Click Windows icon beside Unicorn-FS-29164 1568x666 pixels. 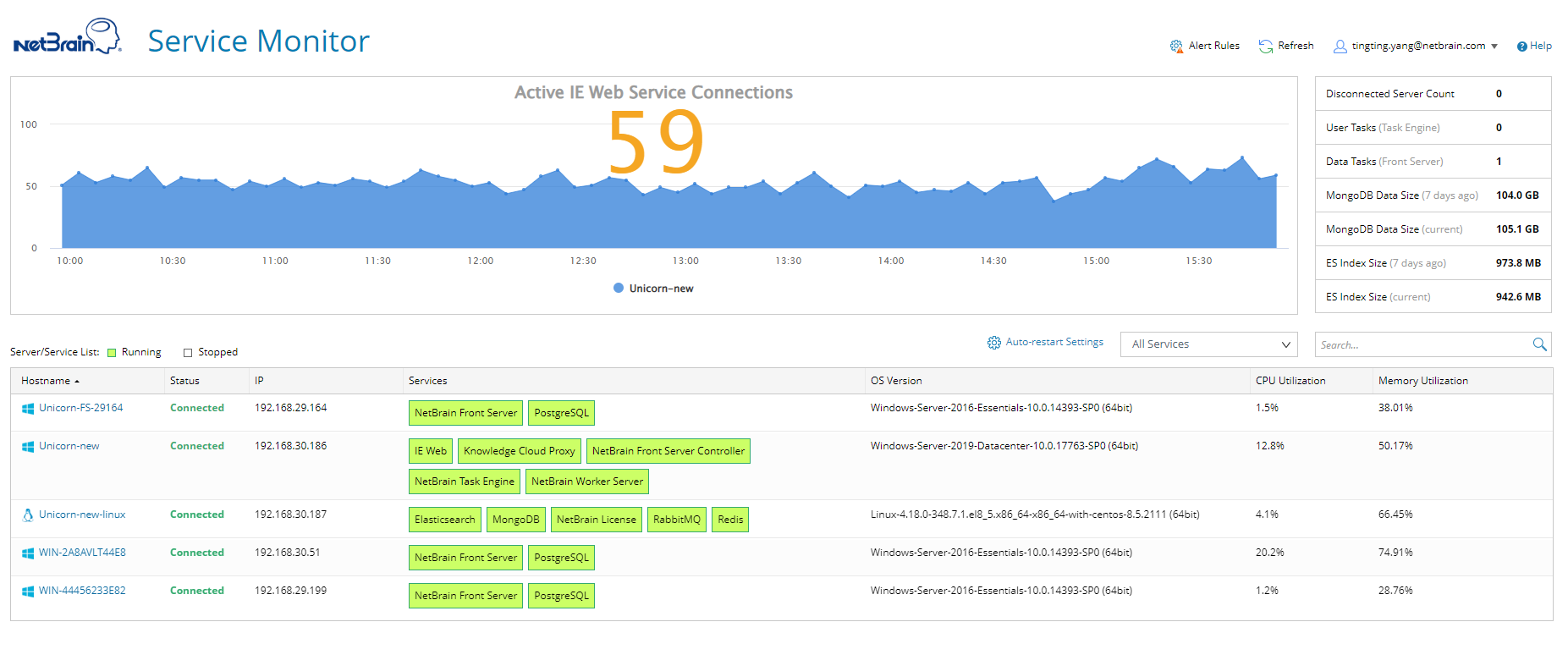point(28,409)
